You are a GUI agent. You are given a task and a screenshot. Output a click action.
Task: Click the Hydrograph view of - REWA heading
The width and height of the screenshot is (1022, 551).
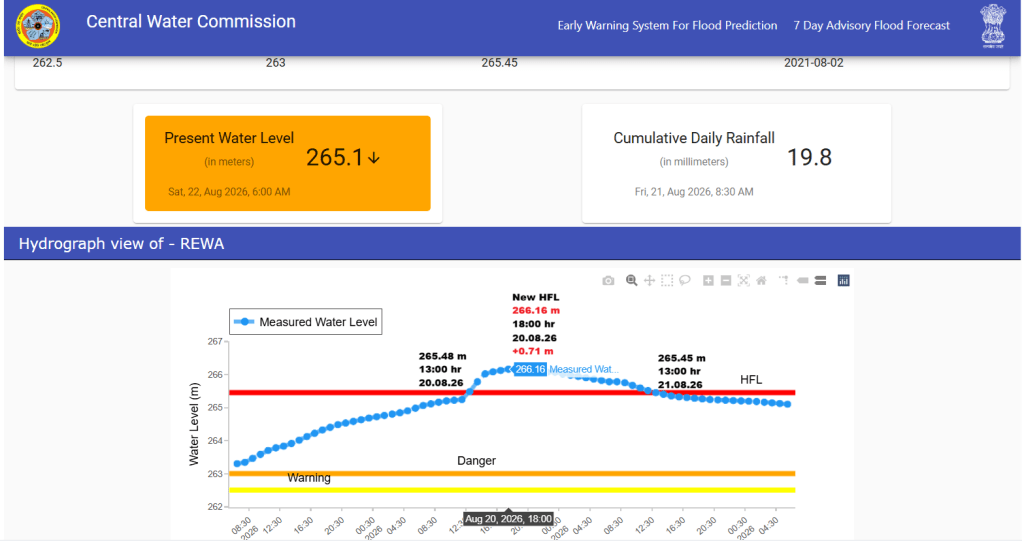(x=121, y=244)
